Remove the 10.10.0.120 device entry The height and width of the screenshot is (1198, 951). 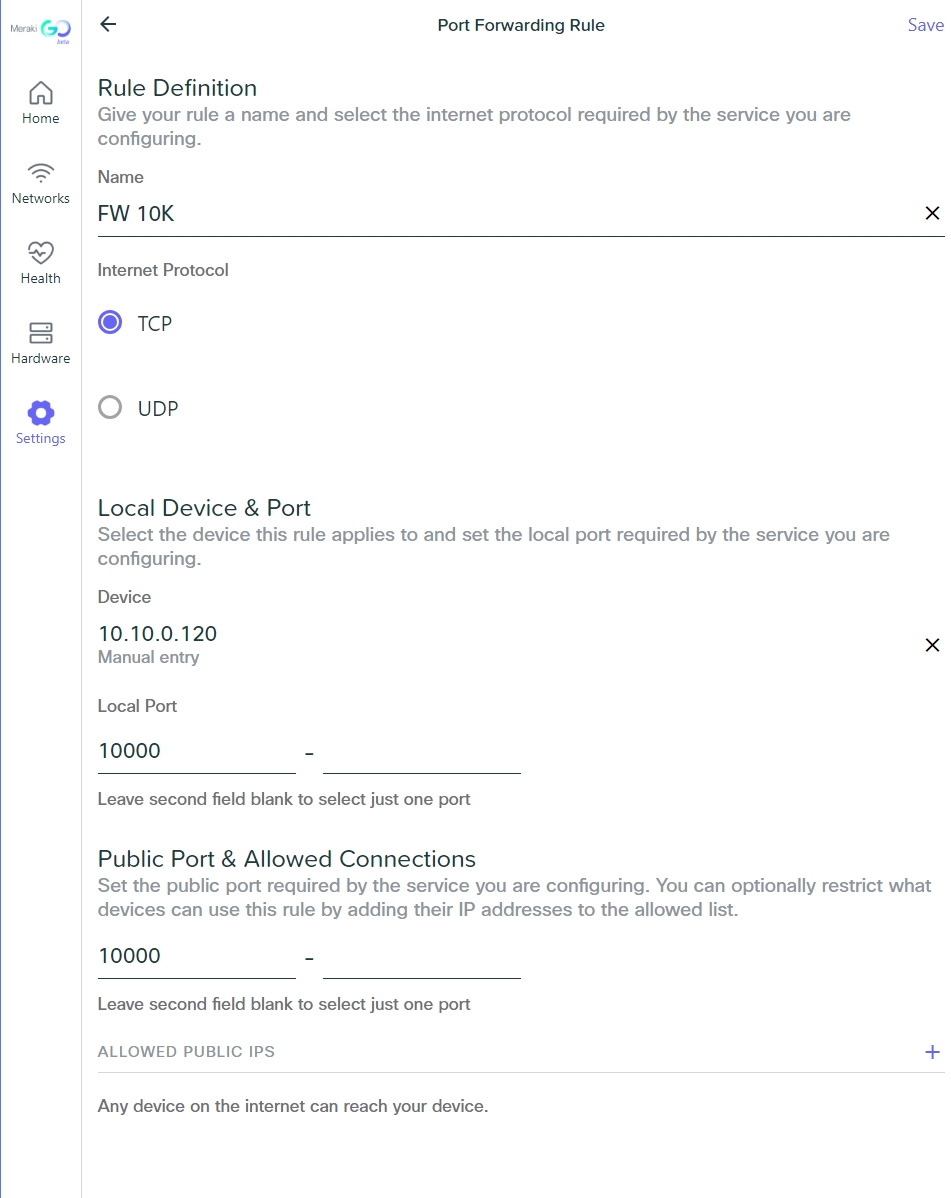pyautogui.click(x=932, y=645)
